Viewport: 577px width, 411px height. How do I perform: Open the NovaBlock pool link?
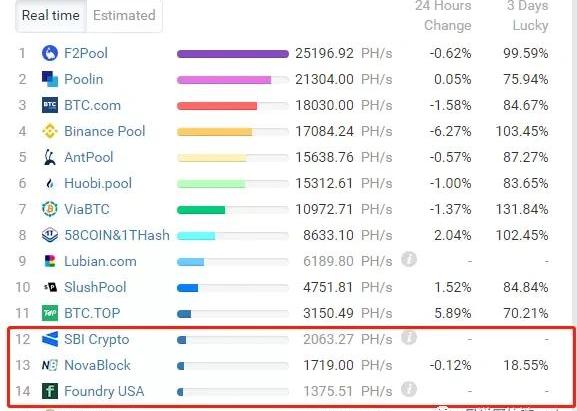click(x=97, y=365)
